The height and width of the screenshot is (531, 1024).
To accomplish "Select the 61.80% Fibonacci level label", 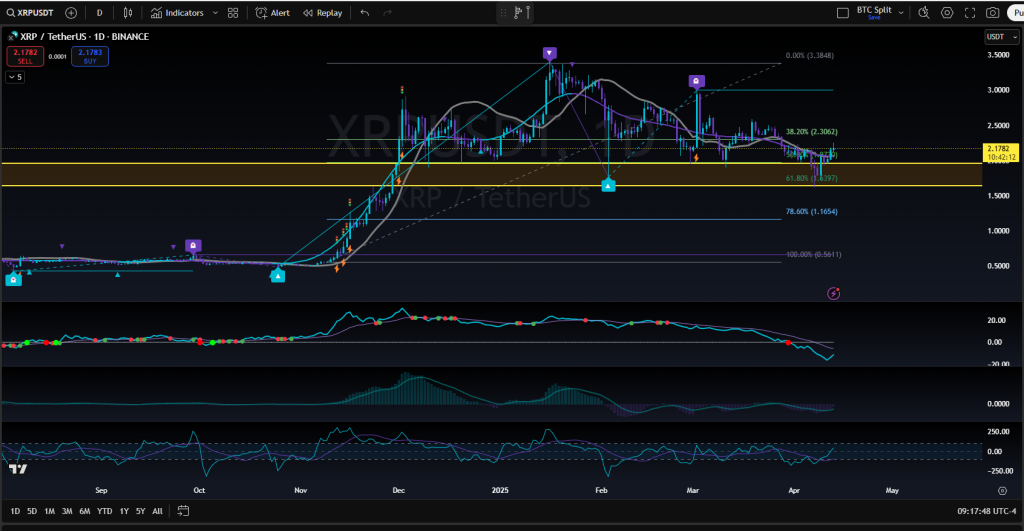I will tap(811, 178).
